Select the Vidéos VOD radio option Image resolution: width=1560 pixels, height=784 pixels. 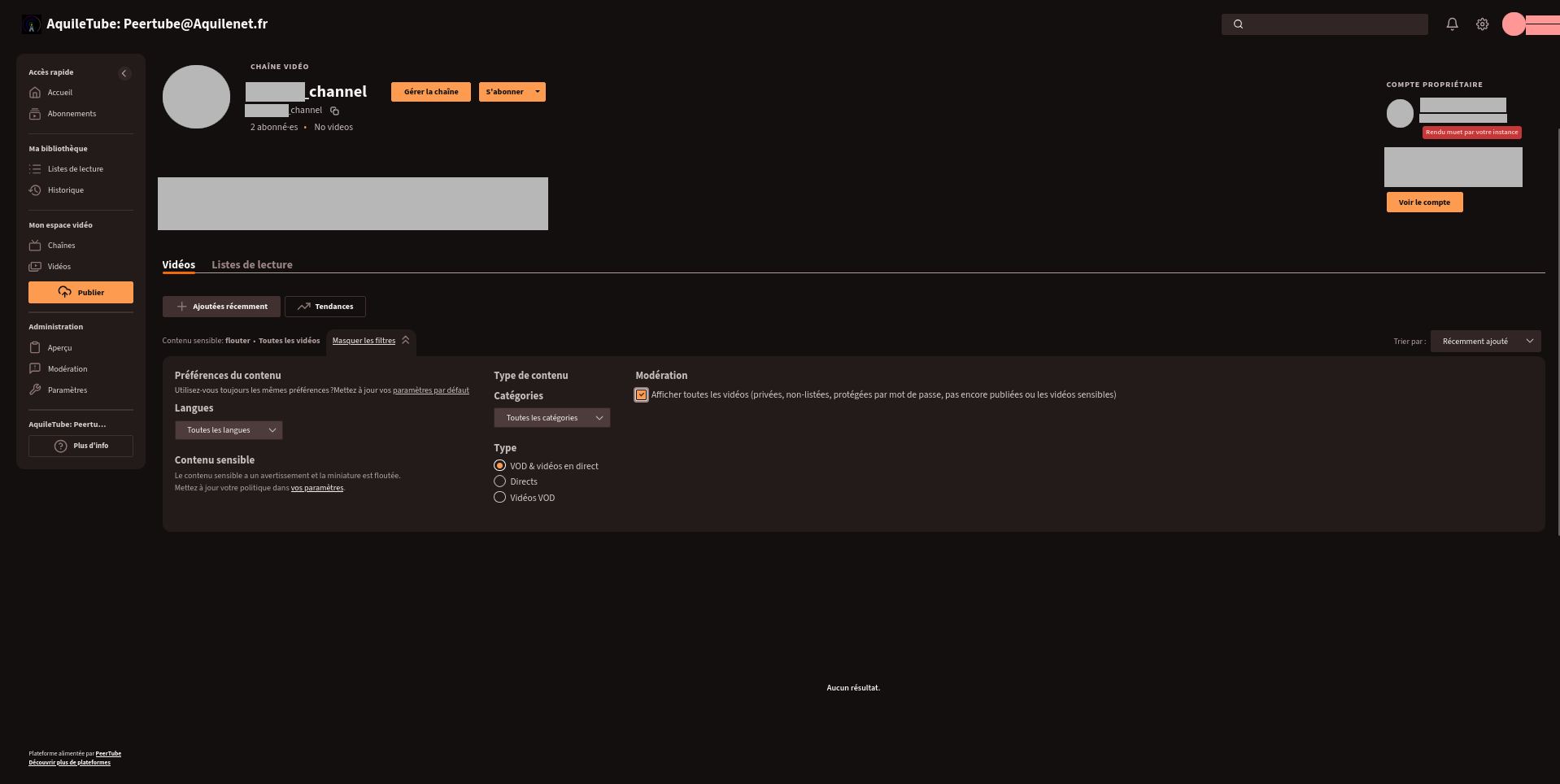pos(500,498)
